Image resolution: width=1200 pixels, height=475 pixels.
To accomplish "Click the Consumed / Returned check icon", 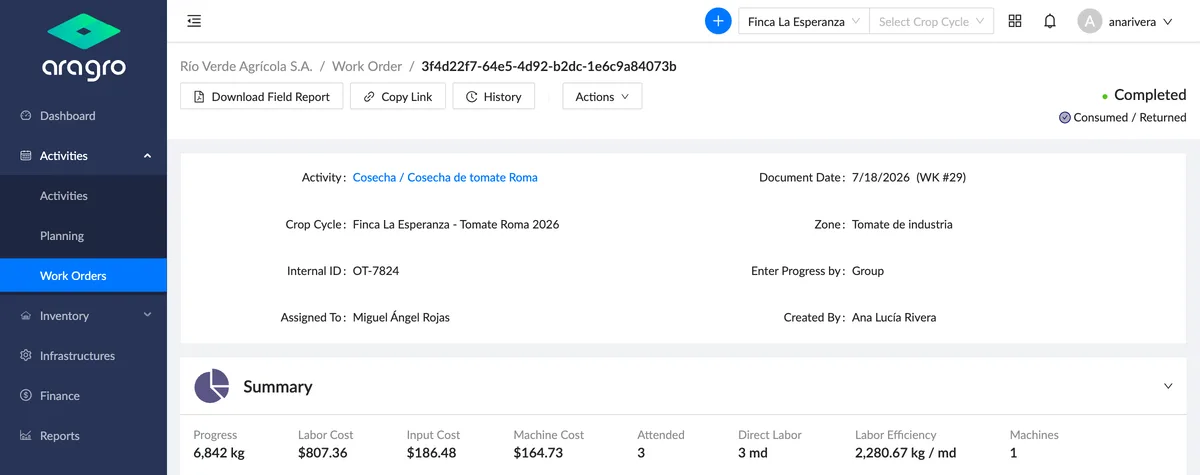I will 1065,118.
